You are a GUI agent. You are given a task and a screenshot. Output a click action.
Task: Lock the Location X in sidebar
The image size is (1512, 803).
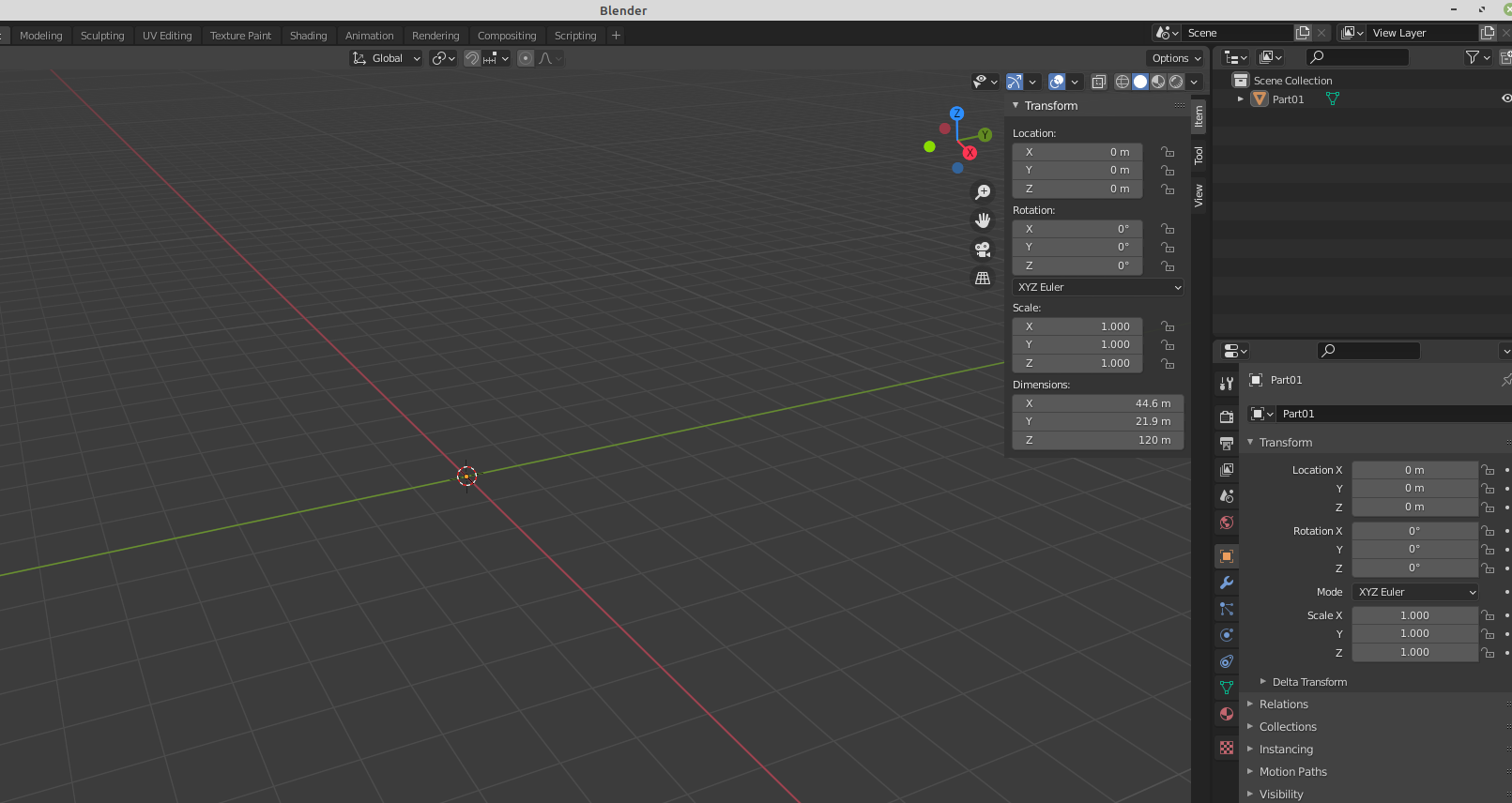[1168, 152]
